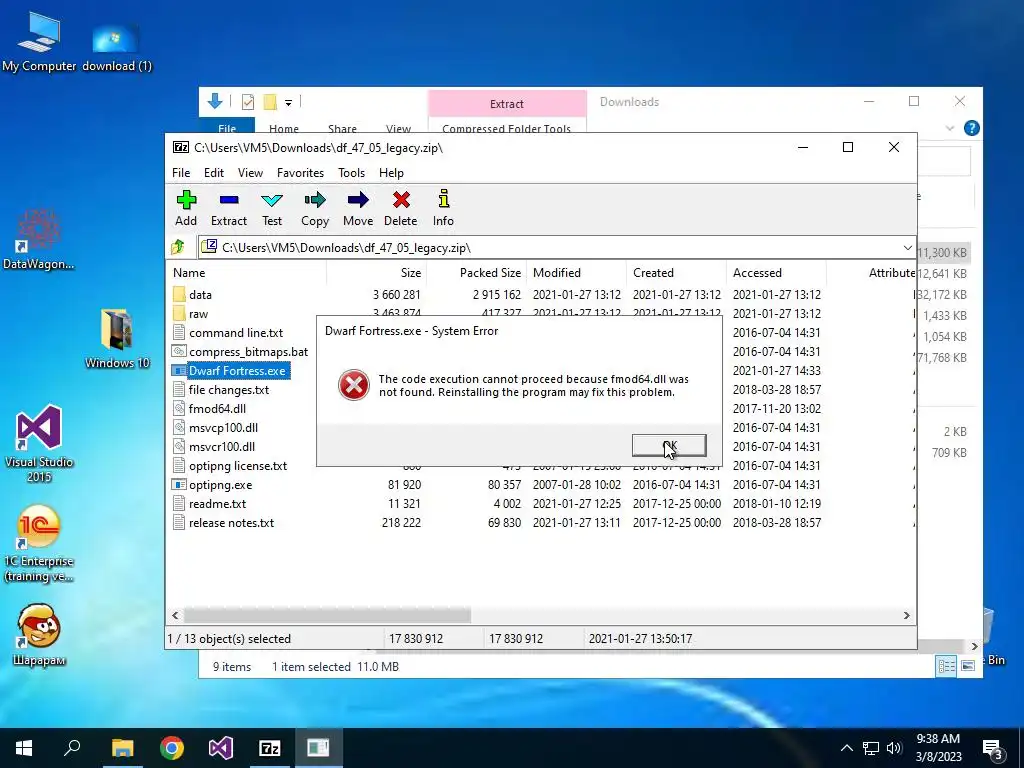
Task: Select file changes.txt
Action: click(229, 390)
